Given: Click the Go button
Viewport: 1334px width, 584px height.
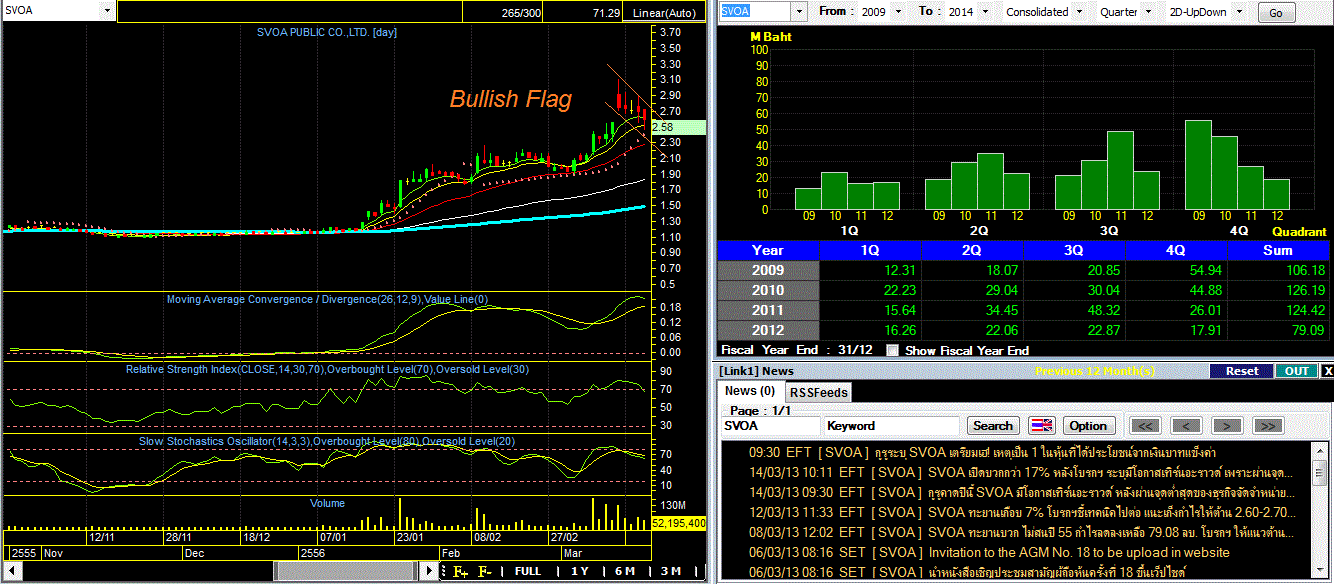Looking at the screenshot, I should pos(1275,13).
